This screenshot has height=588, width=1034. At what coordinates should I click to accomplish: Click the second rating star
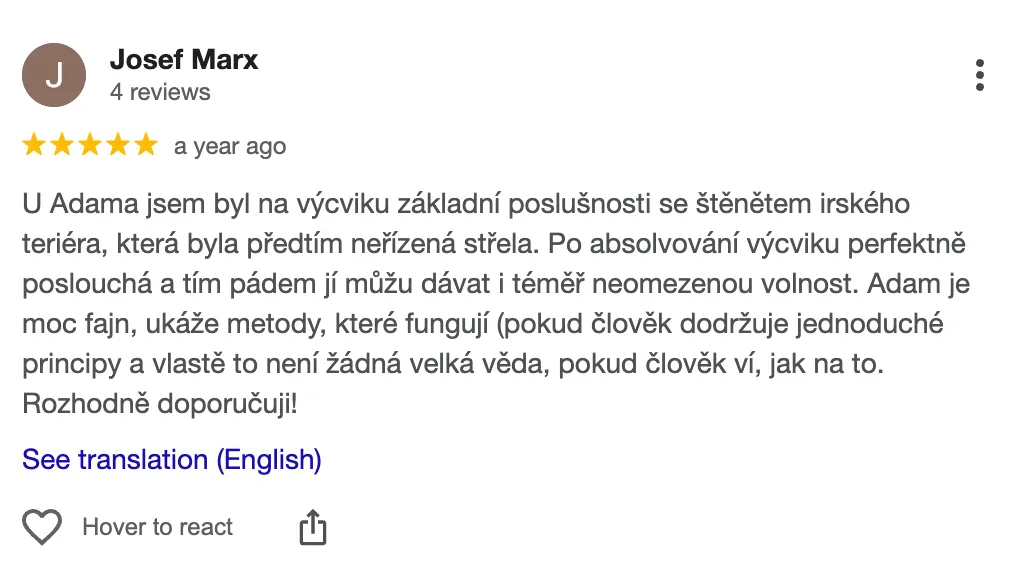62,146
